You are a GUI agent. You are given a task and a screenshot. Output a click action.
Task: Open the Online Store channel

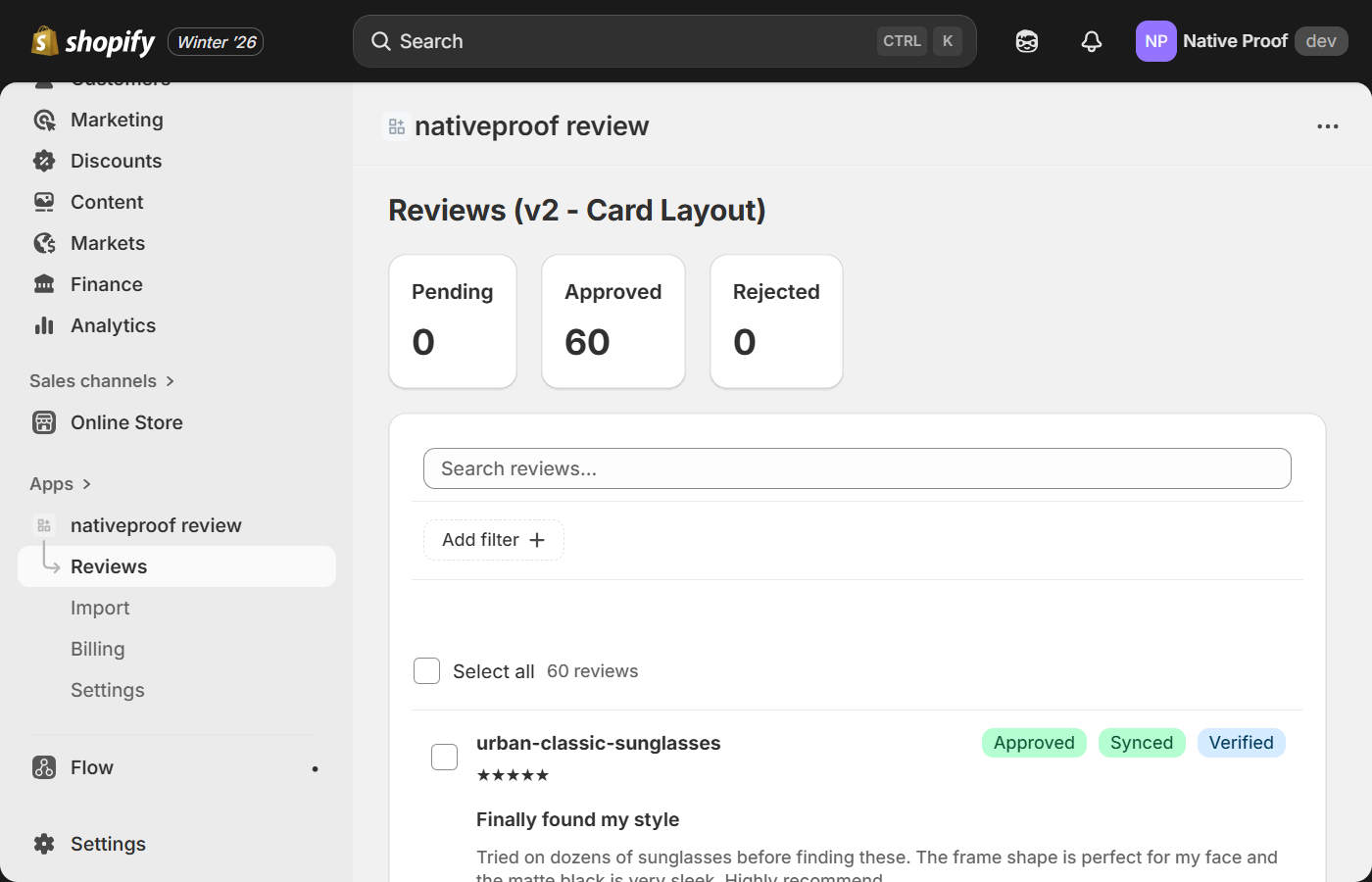[x=126, y=422]
